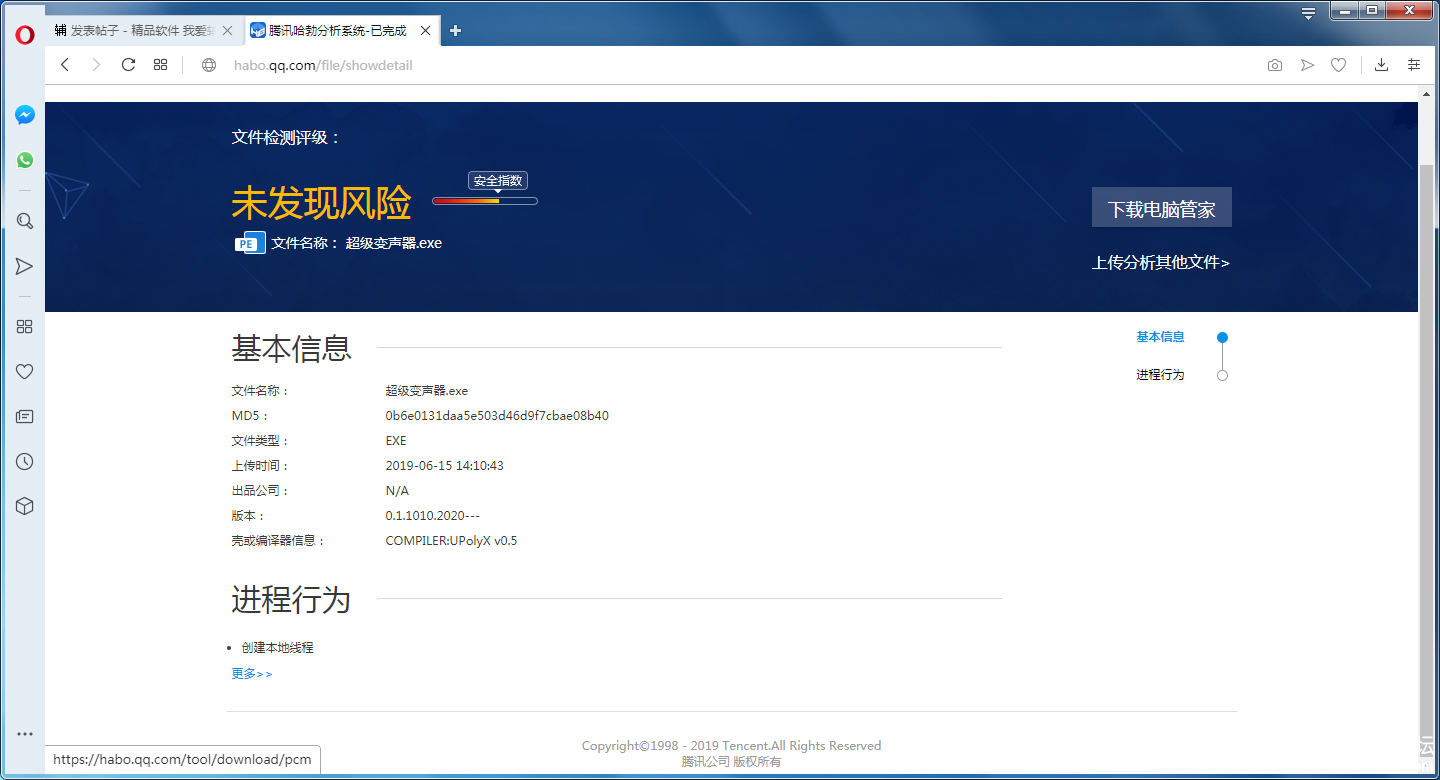Open Facebook Messenger in the sidebar
Screen dimensions: 1440x780
(x=25, y=115)
